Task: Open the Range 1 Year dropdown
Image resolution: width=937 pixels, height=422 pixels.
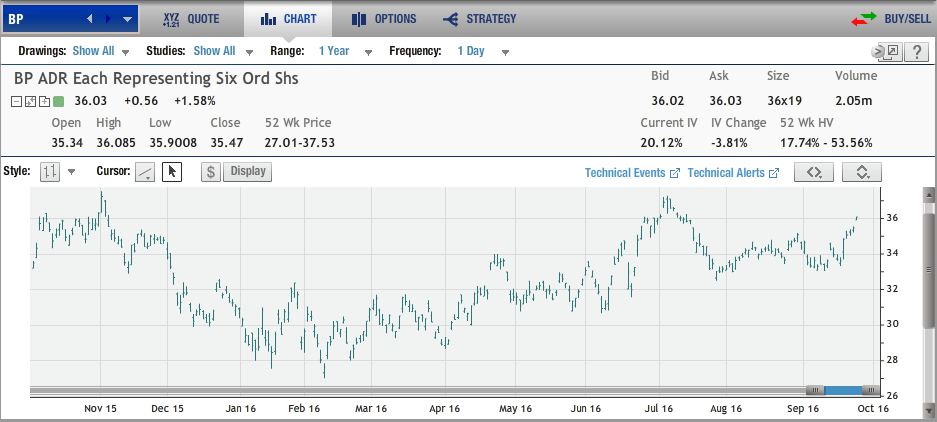Action: pyautogui.click(x=345, y=51)
